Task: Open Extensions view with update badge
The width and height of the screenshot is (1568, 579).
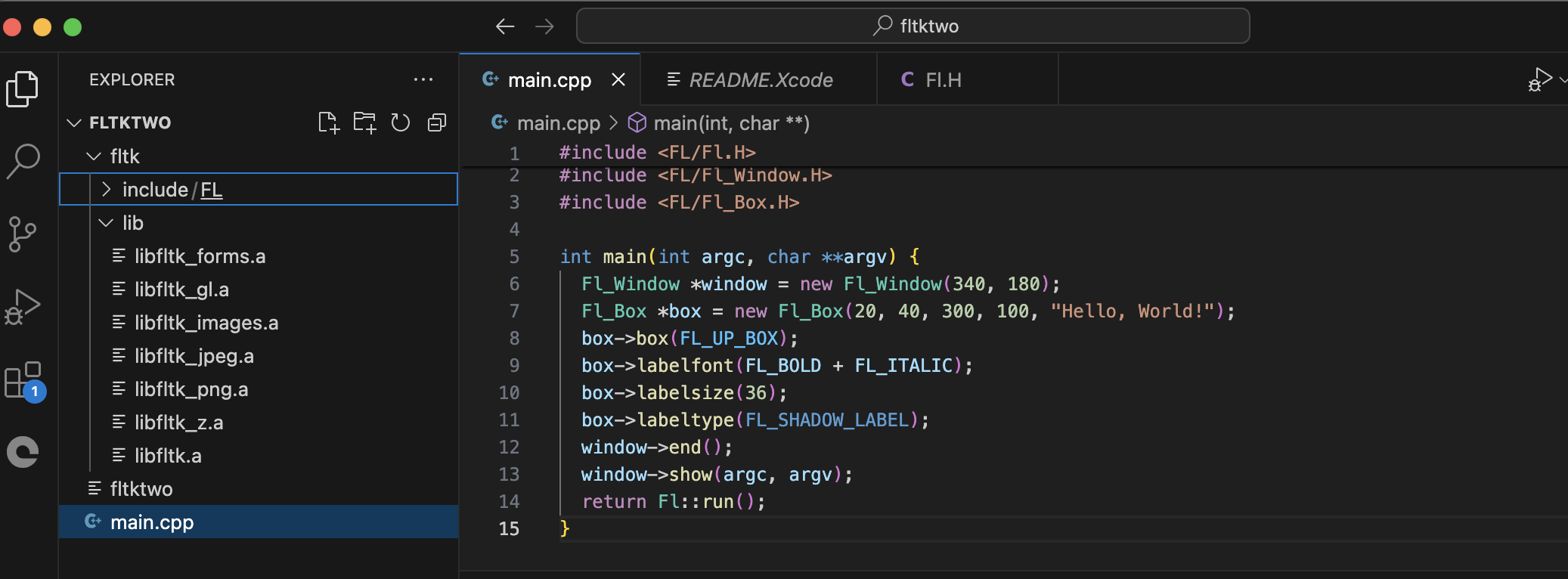Action: click(x=24, y=380)
